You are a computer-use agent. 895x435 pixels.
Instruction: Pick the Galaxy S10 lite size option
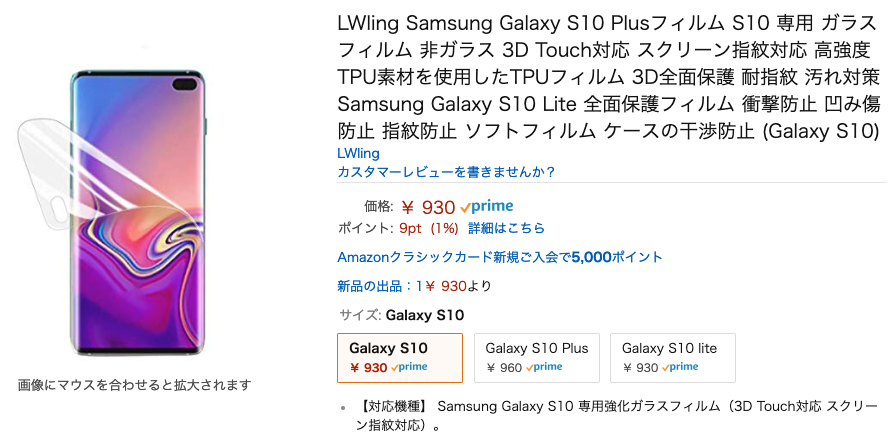[672, 357]
